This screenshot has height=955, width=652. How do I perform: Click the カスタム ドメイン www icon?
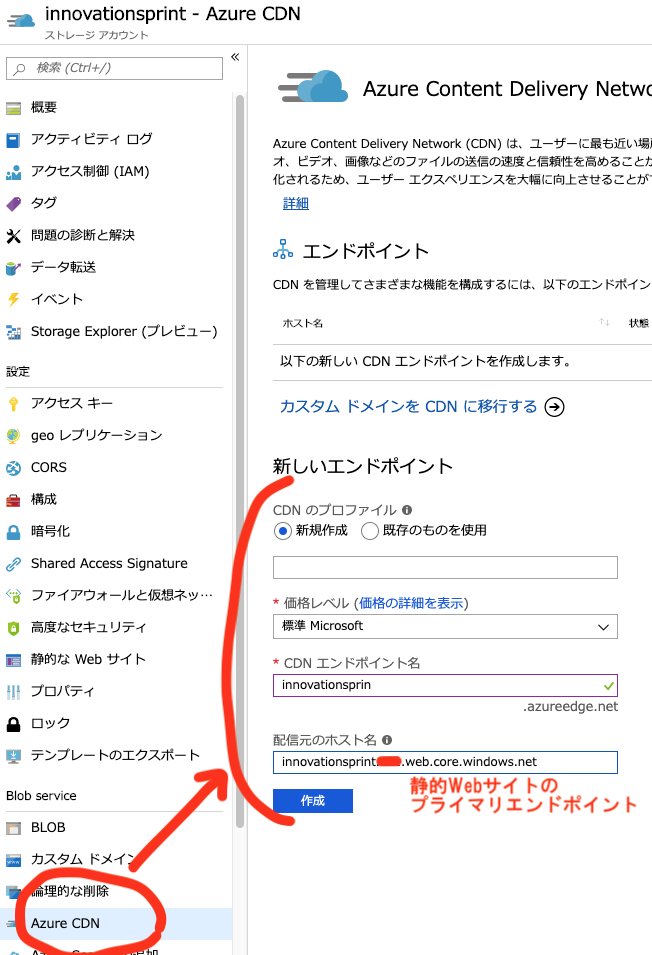tap(13, 860)
